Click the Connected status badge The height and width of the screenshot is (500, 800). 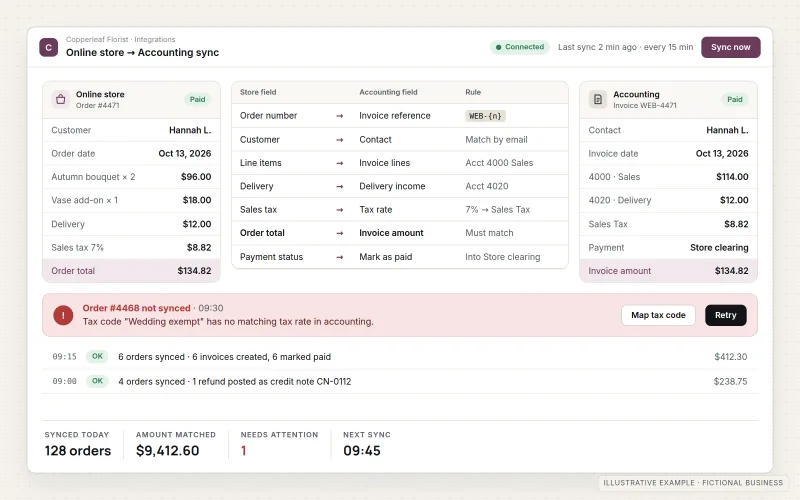[520, 47]
